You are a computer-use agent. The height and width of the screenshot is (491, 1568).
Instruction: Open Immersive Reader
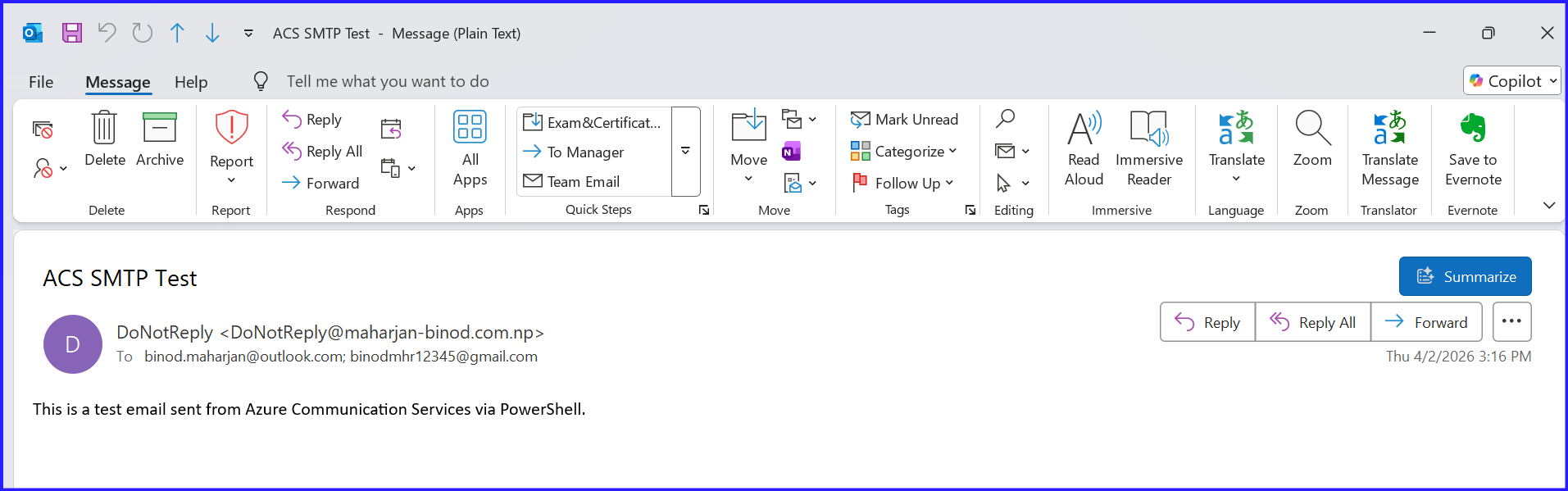(x=1149, y=148)
